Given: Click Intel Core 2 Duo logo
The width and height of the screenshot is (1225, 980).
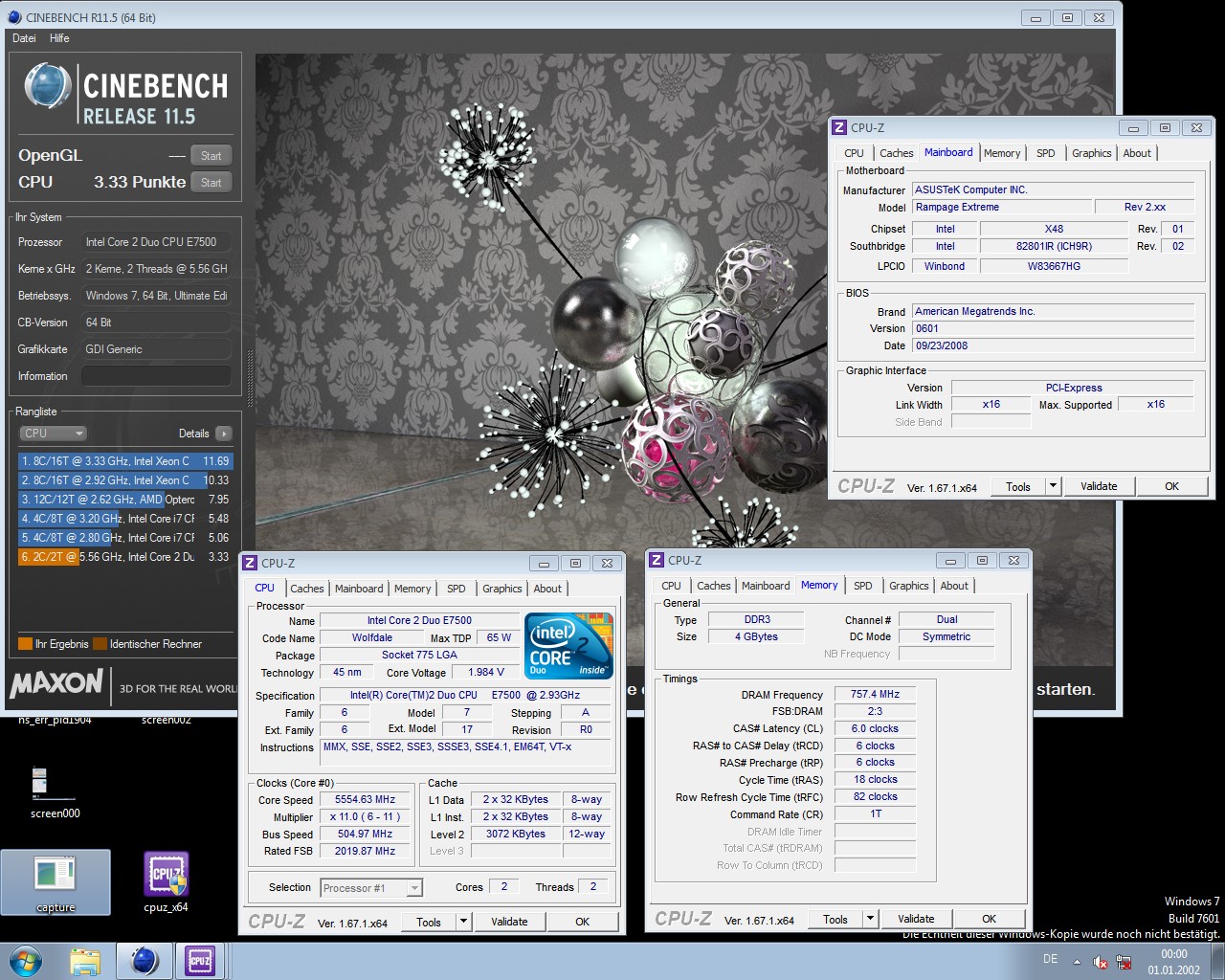Looking at the screenshot, I should point(569,646).
